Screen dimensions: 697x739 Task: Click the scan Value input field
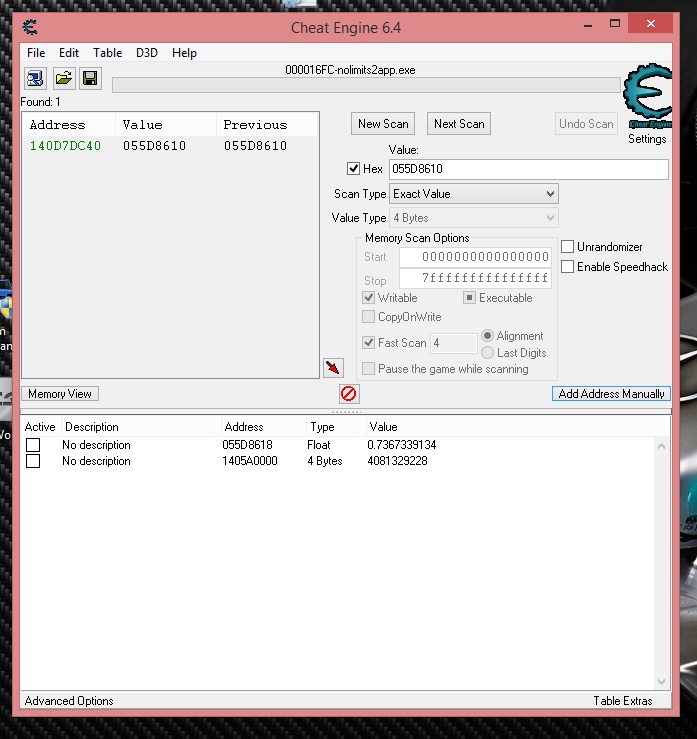coord(529,169)
